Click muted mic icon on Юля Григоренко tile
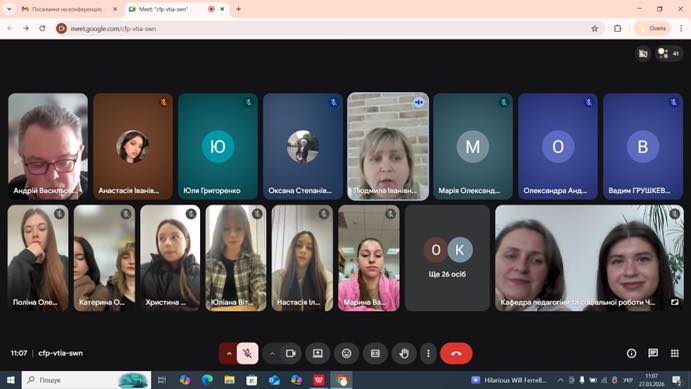This screenshot has width=691, height=389. click(249, 102)
